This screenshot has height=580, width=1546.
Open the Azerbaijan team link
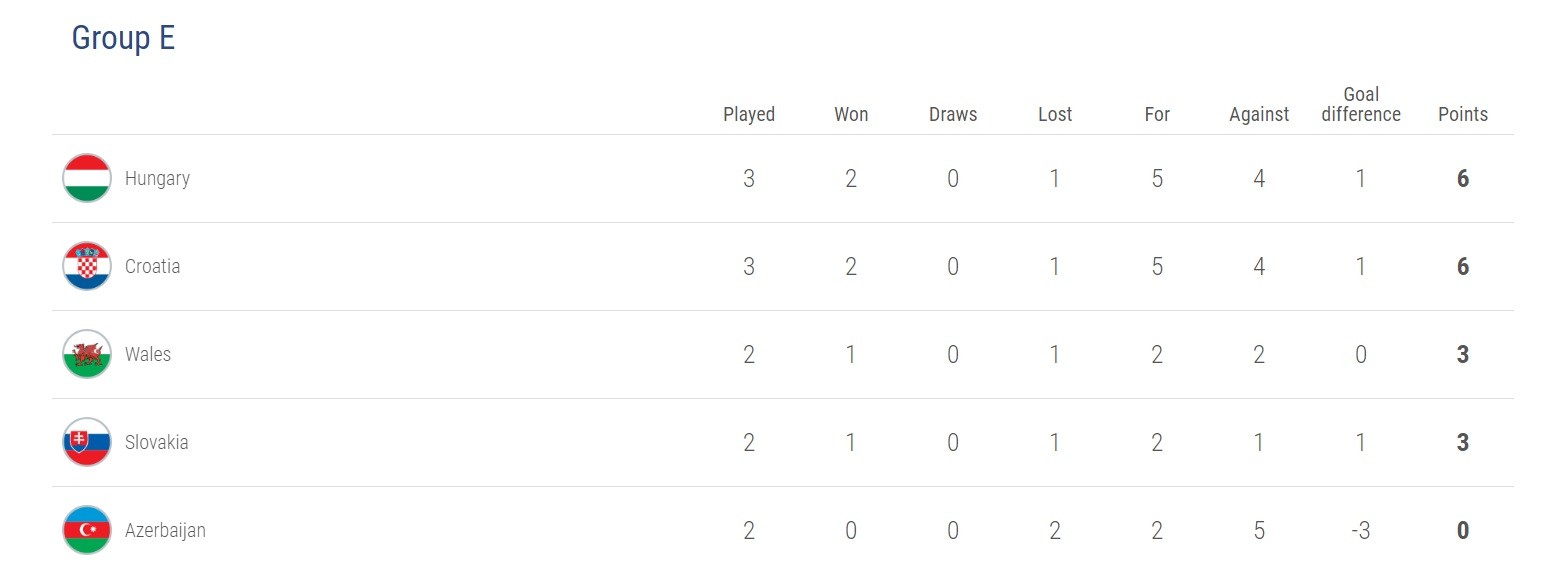pyautogui.click(x=165, y=531)
